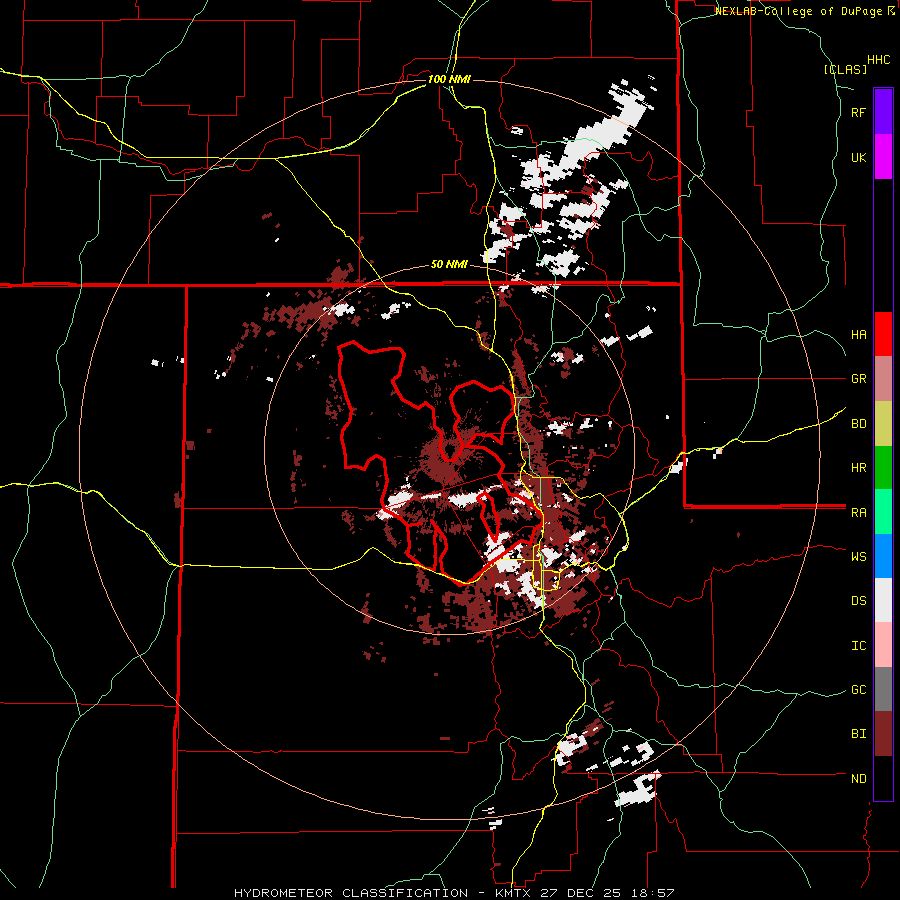The image size is (900, 900).
Task: Click the HYDROMETEOR CLASSIFICATION title text
Action: (351, 893)
